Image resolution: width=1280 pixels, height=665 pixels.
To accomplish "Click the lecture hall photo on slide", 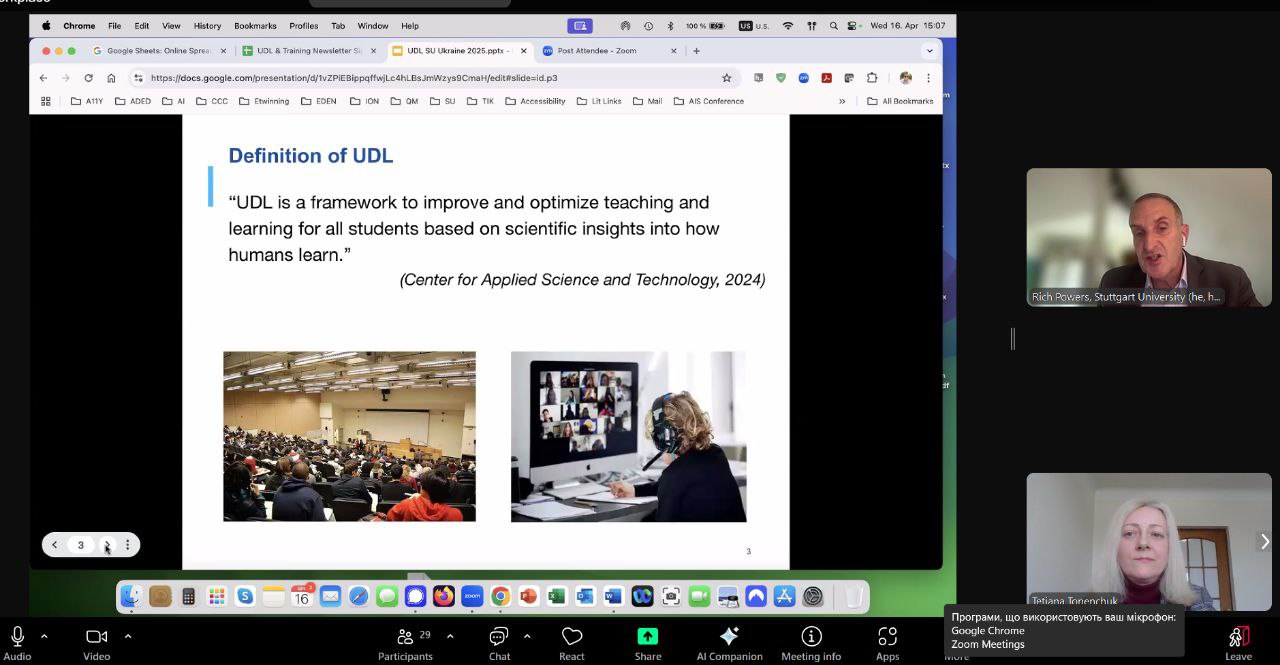I will click(349, 436).
